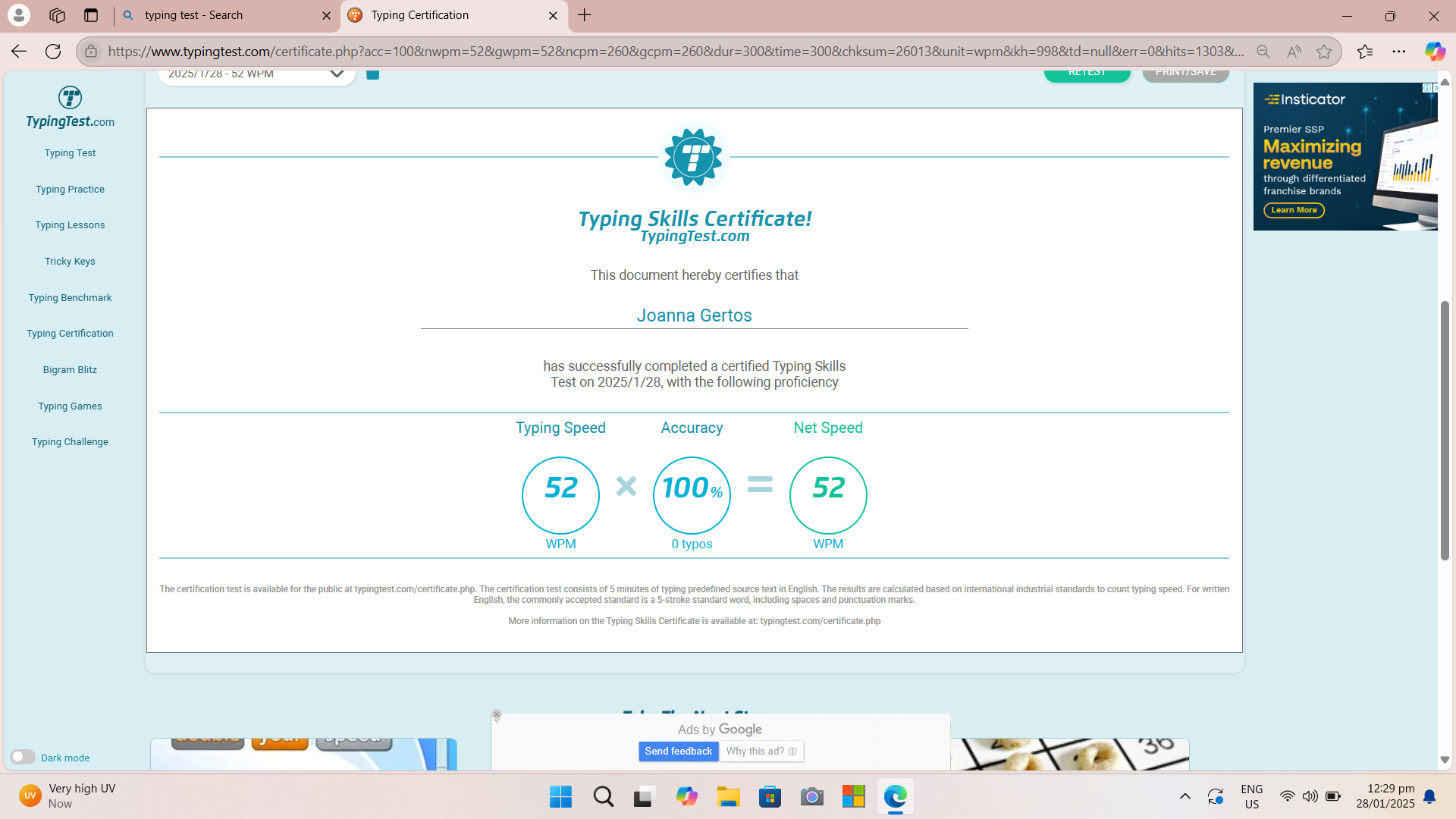1456x819 pixels.
Task: Click the search magnifier icon in taskbar
Action: 603,796
